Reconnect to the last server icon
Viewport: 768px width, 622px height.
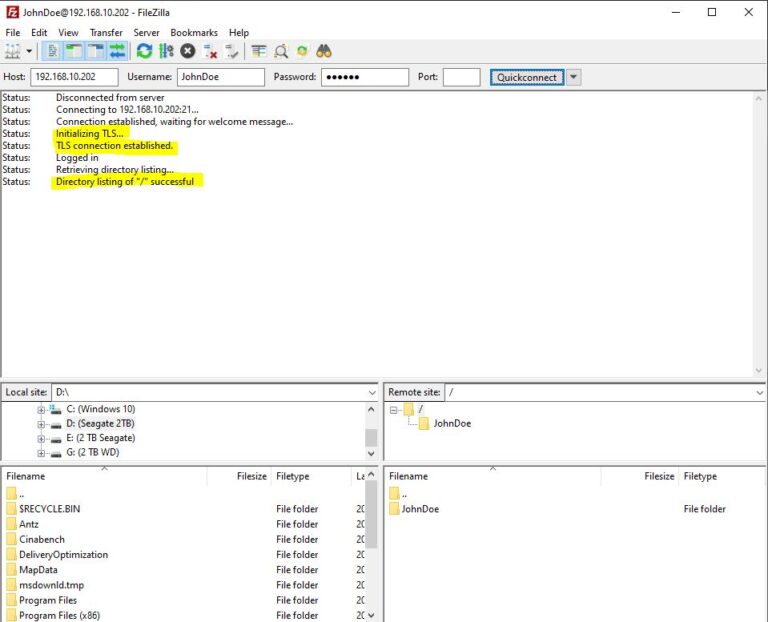tap(232, 51)
